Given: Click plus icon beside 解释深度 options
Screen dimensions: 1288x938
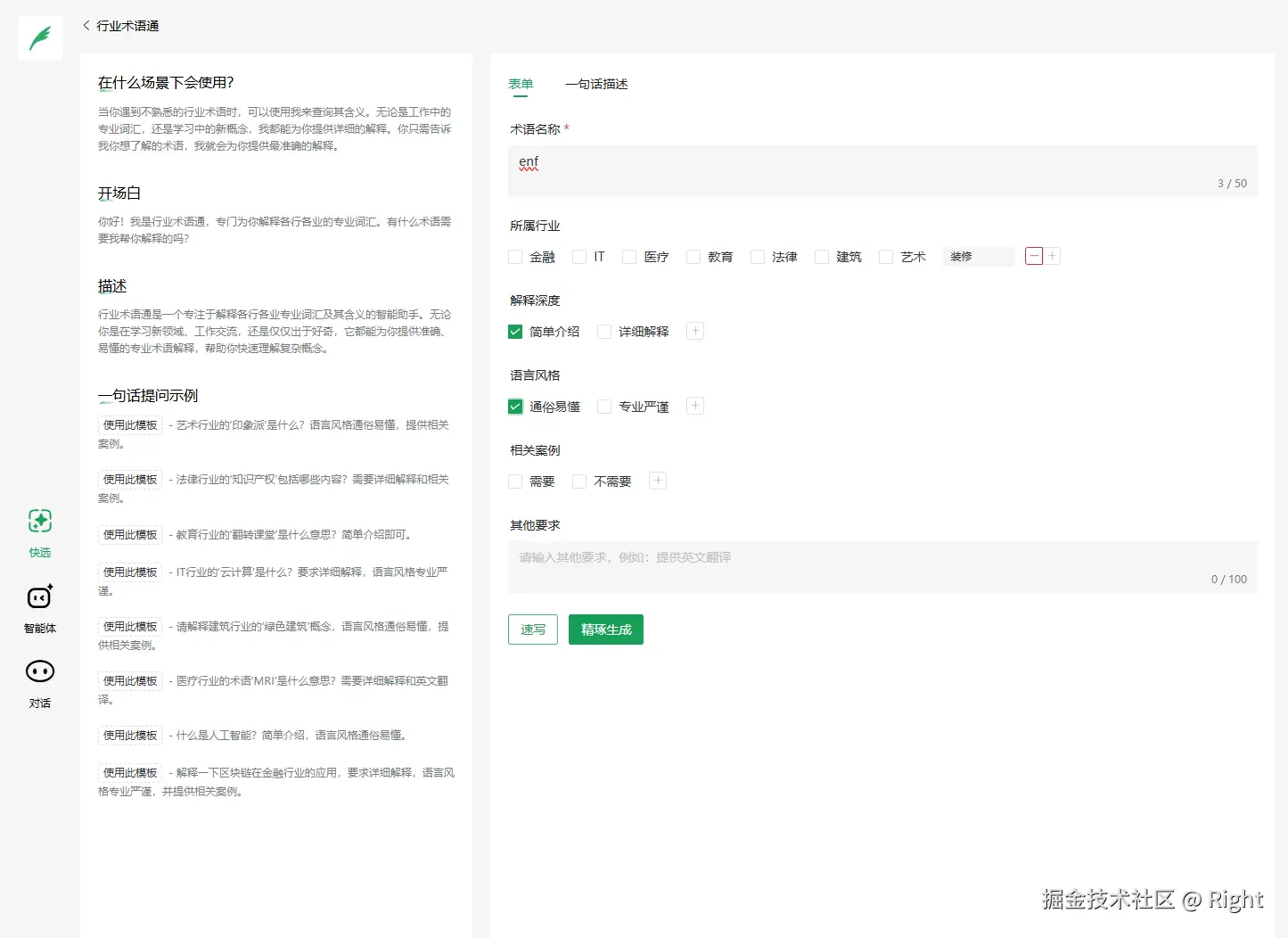Looking at the screenshot, I should point(694,331).
